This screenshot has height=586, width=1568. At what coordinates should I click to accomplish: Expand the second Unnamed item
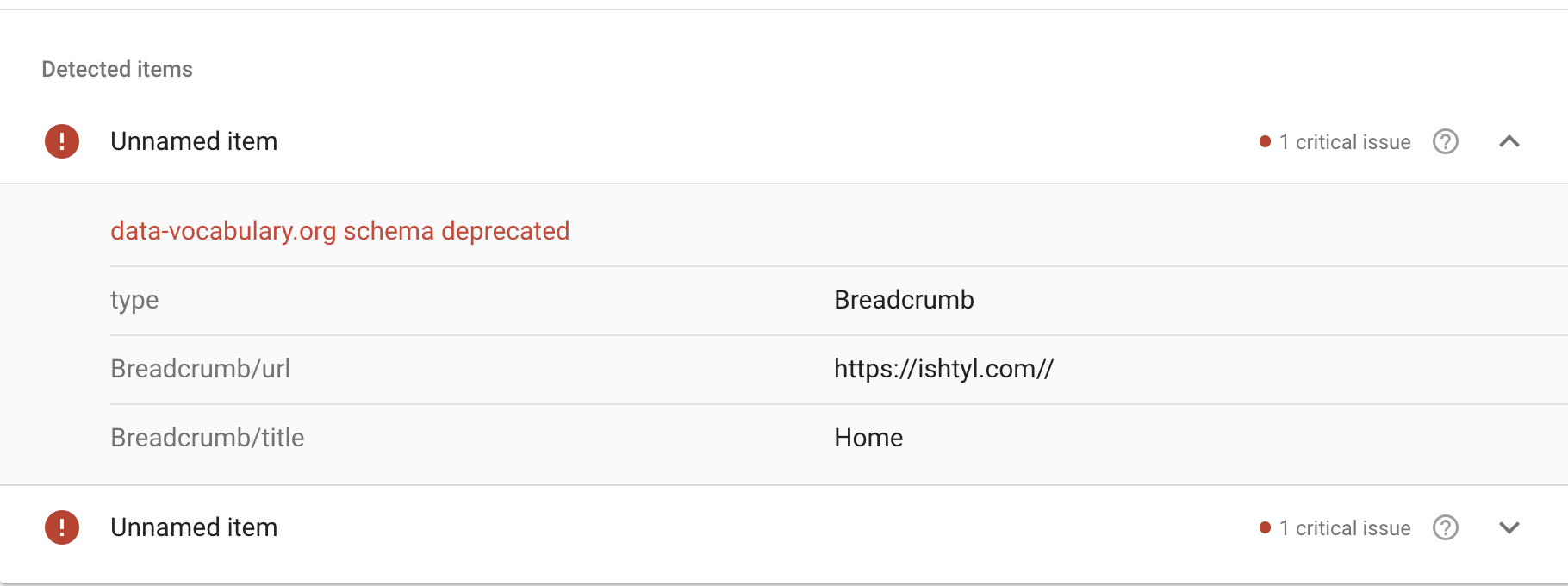tap(1509, 527)
